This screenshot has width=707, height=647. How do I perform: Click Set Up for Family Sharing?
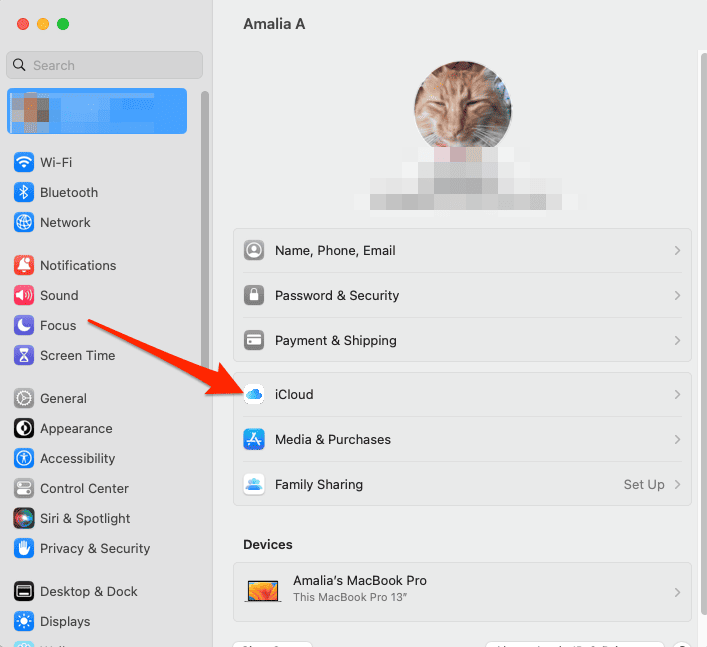(x=644, y=485)
